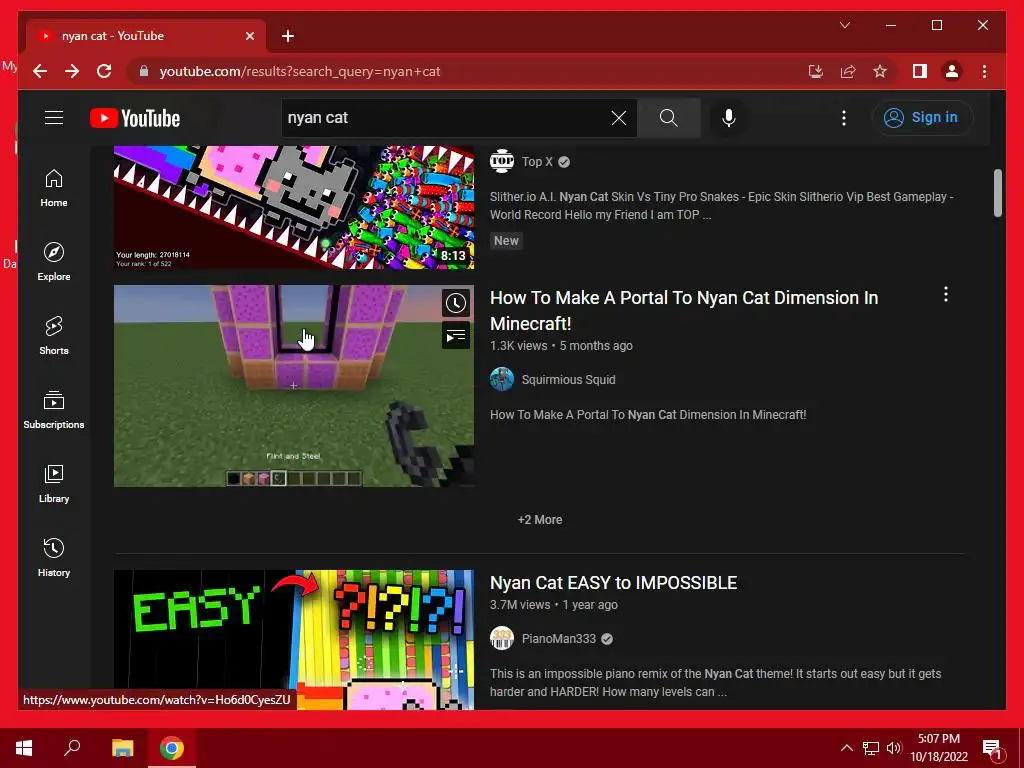Show hidden system tray icons

(x=846, y=748)
